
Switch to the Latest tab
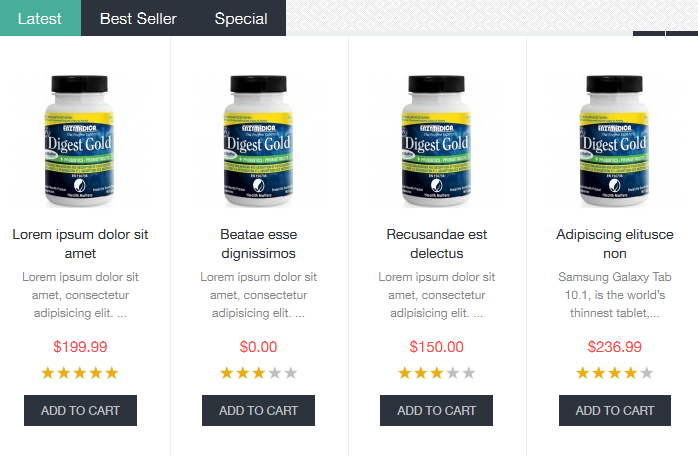pos(40,18)
